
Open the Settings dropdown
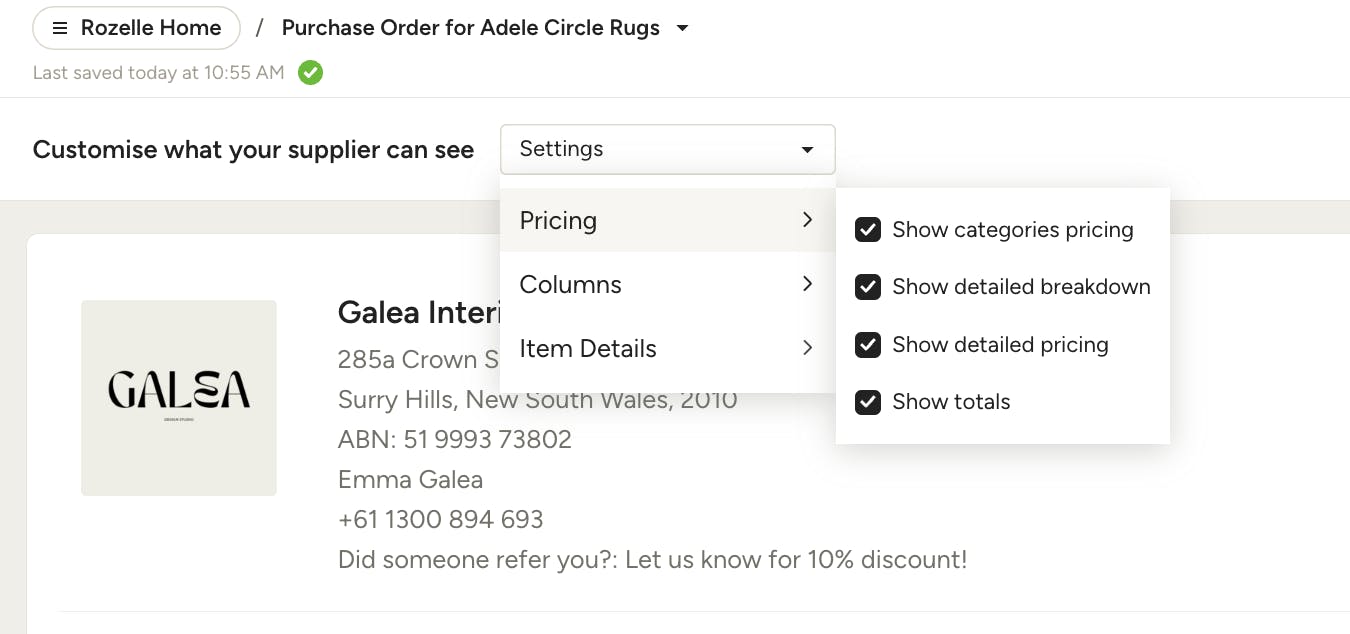[668, 150]
